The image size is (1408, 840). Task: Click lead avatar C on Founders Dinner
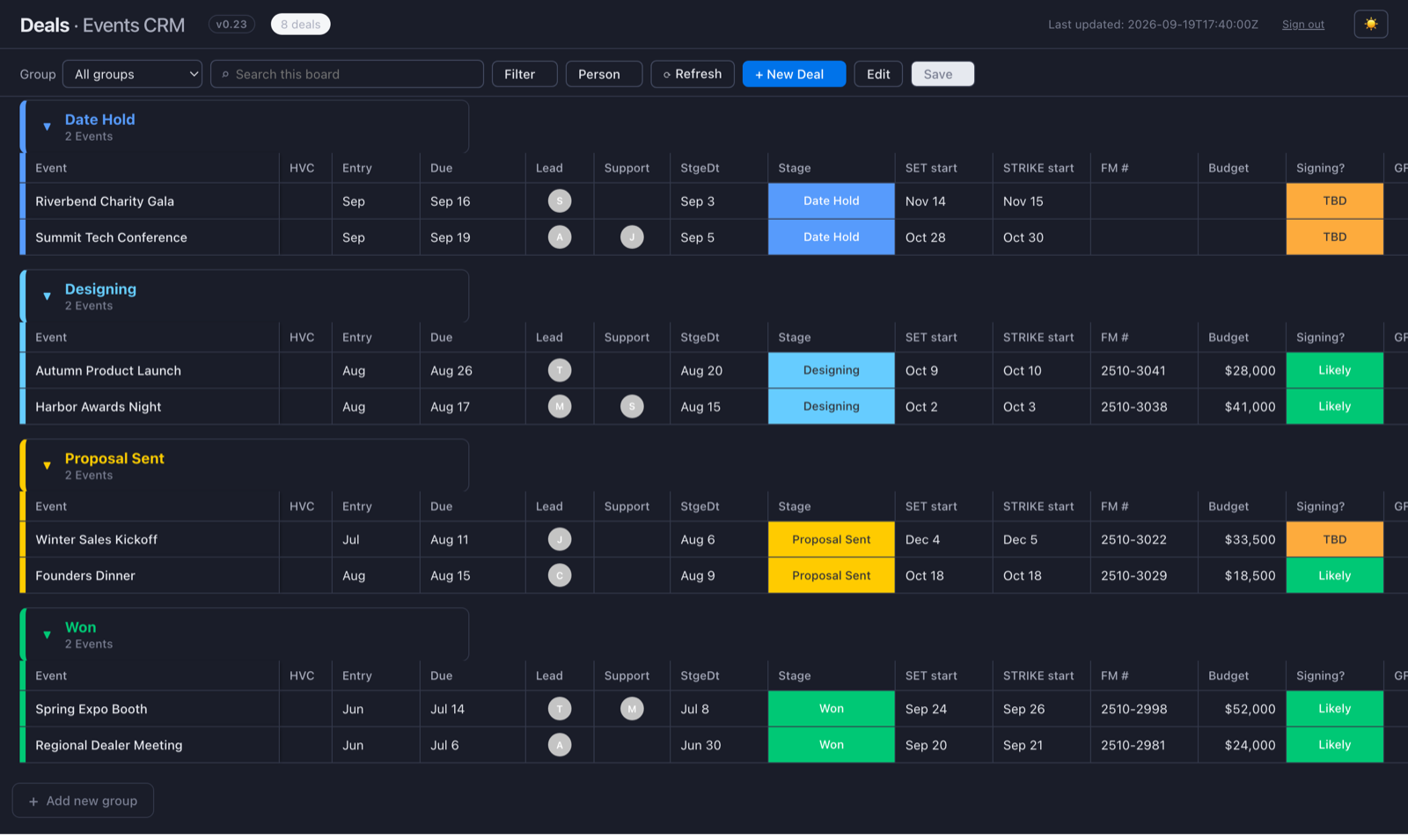pos(560,575)
